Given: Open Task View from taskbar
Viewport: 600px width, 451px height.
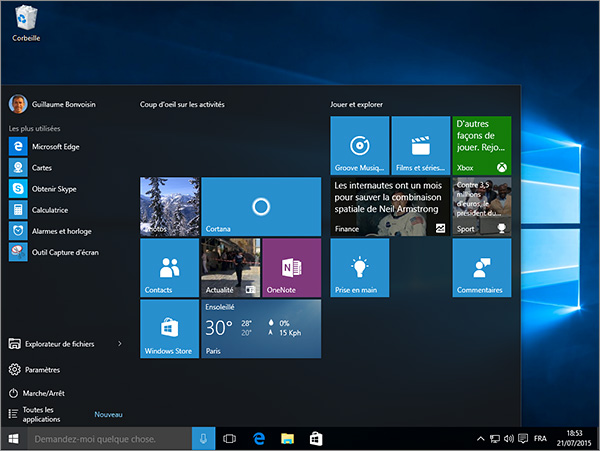Looking at the screenshot, I should (229, 439).
